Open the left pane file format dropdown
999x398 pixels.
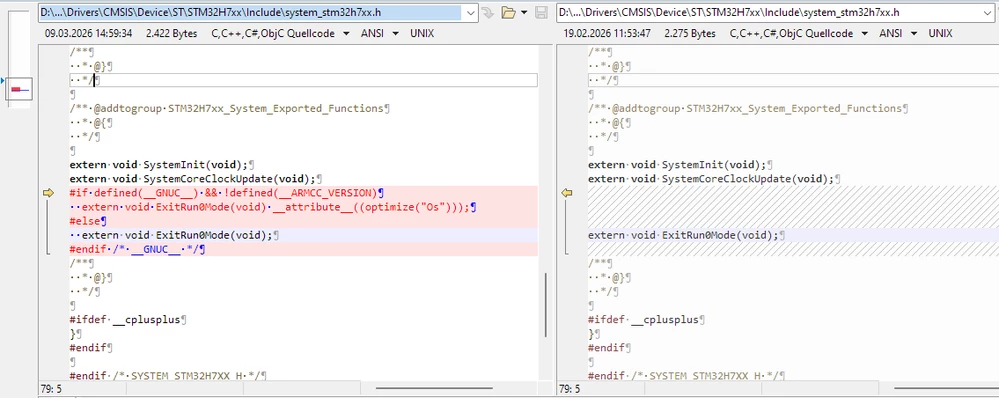tap(347, 34)
